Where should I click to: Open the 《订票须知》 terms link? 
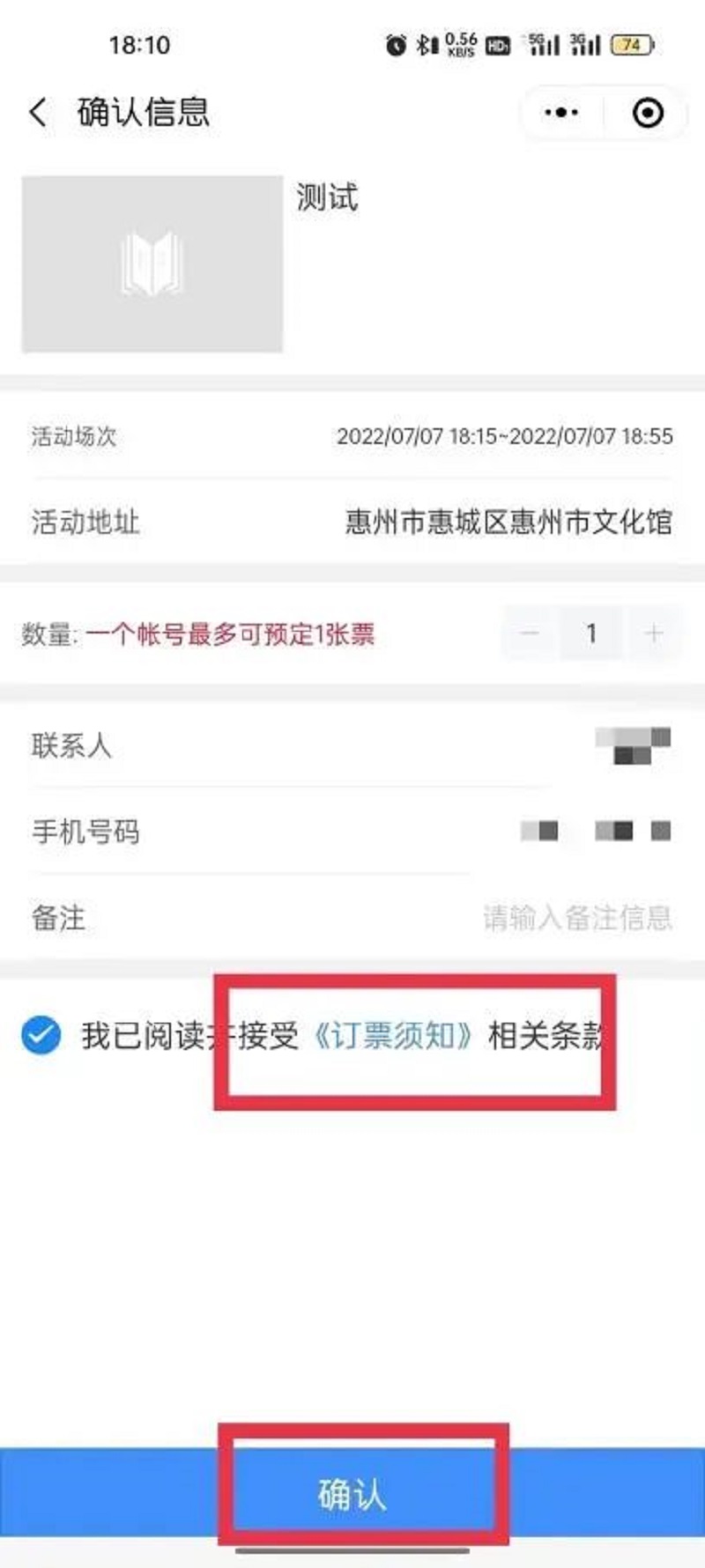click(393, 1036)
